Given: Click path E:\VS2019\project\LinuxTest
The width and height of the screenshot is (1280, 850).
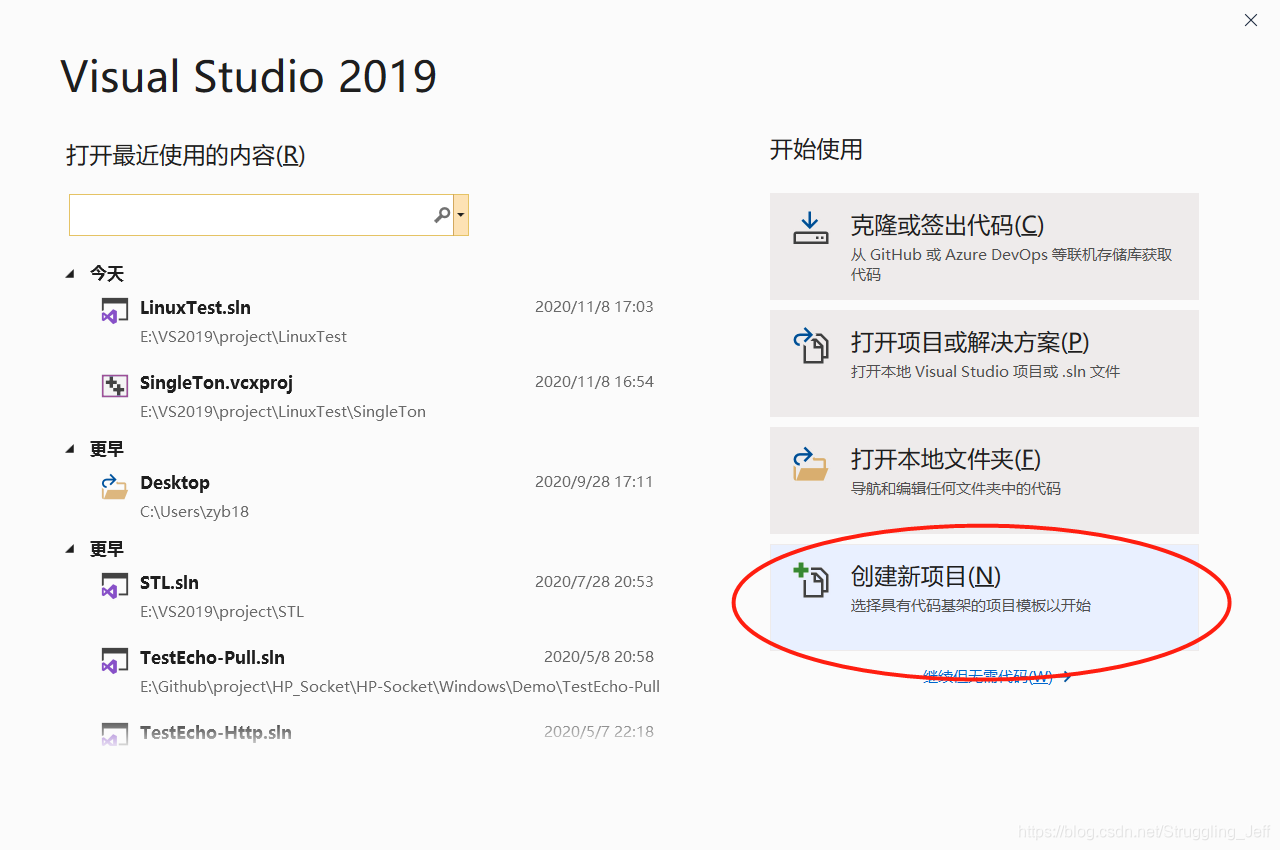Looking at the screenshot, I should pyautogui.click(x=243, y=337).
